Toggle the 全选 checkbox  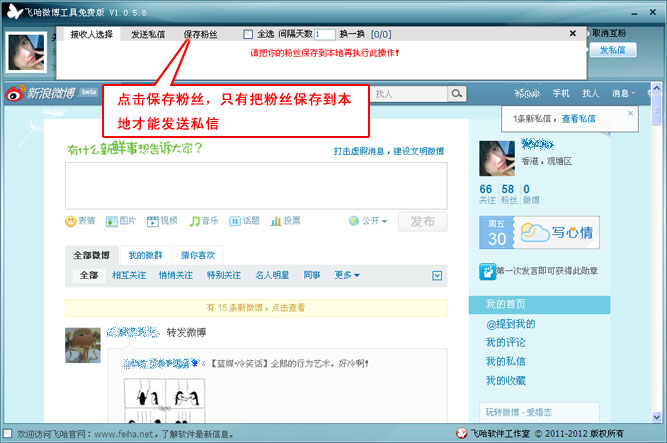click(x=248, y=34)
